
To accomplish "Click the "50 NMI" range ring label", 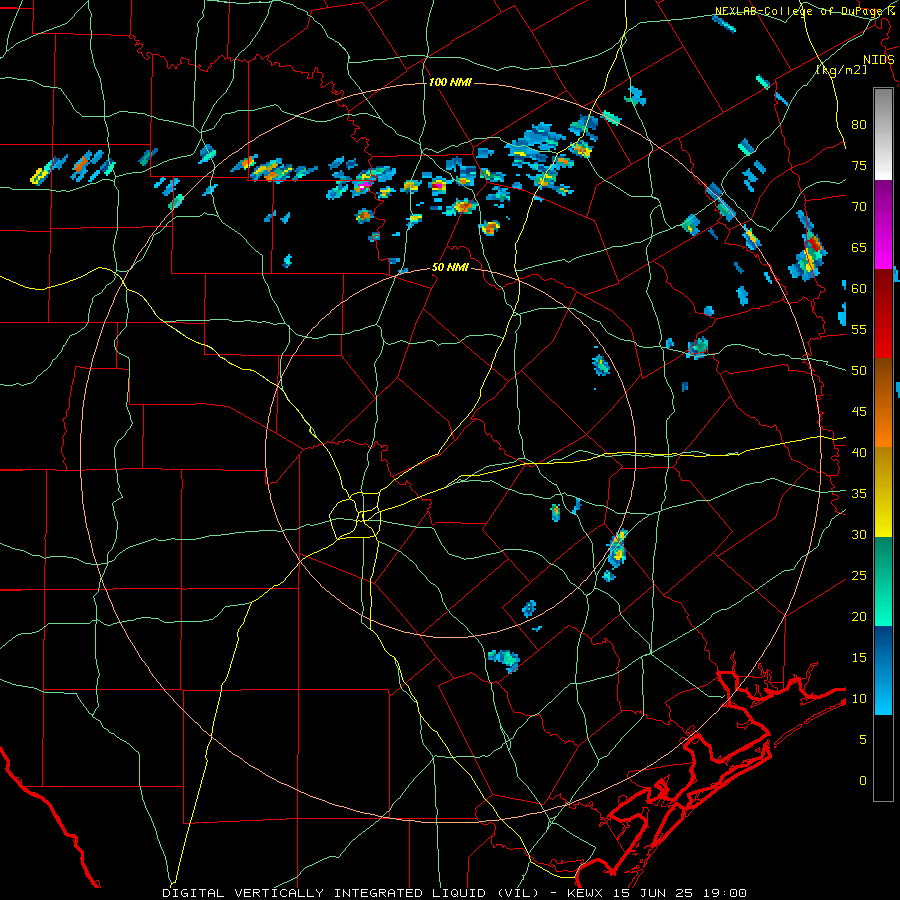I will [450, 267].
